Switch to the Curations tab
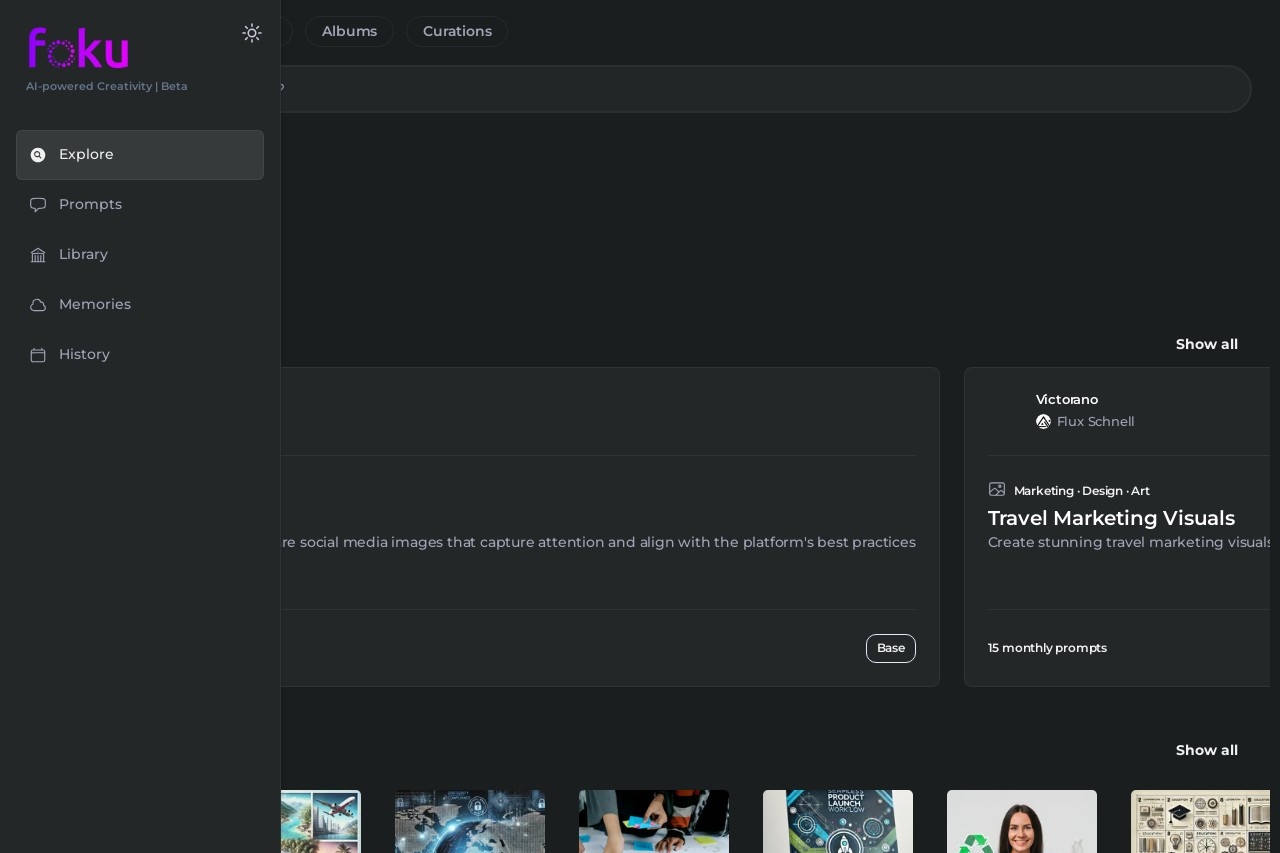 coord(457,31)
